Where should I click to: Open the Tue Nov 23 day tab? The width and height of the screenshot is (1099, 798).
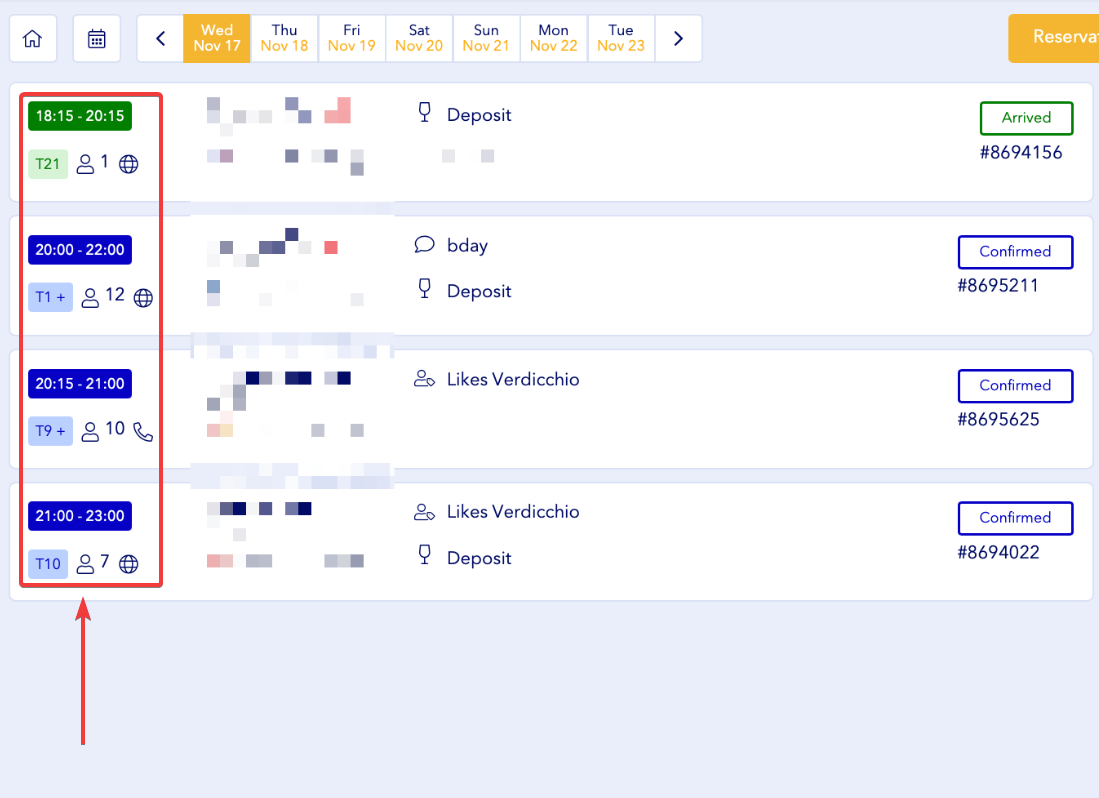pos(621,38)
